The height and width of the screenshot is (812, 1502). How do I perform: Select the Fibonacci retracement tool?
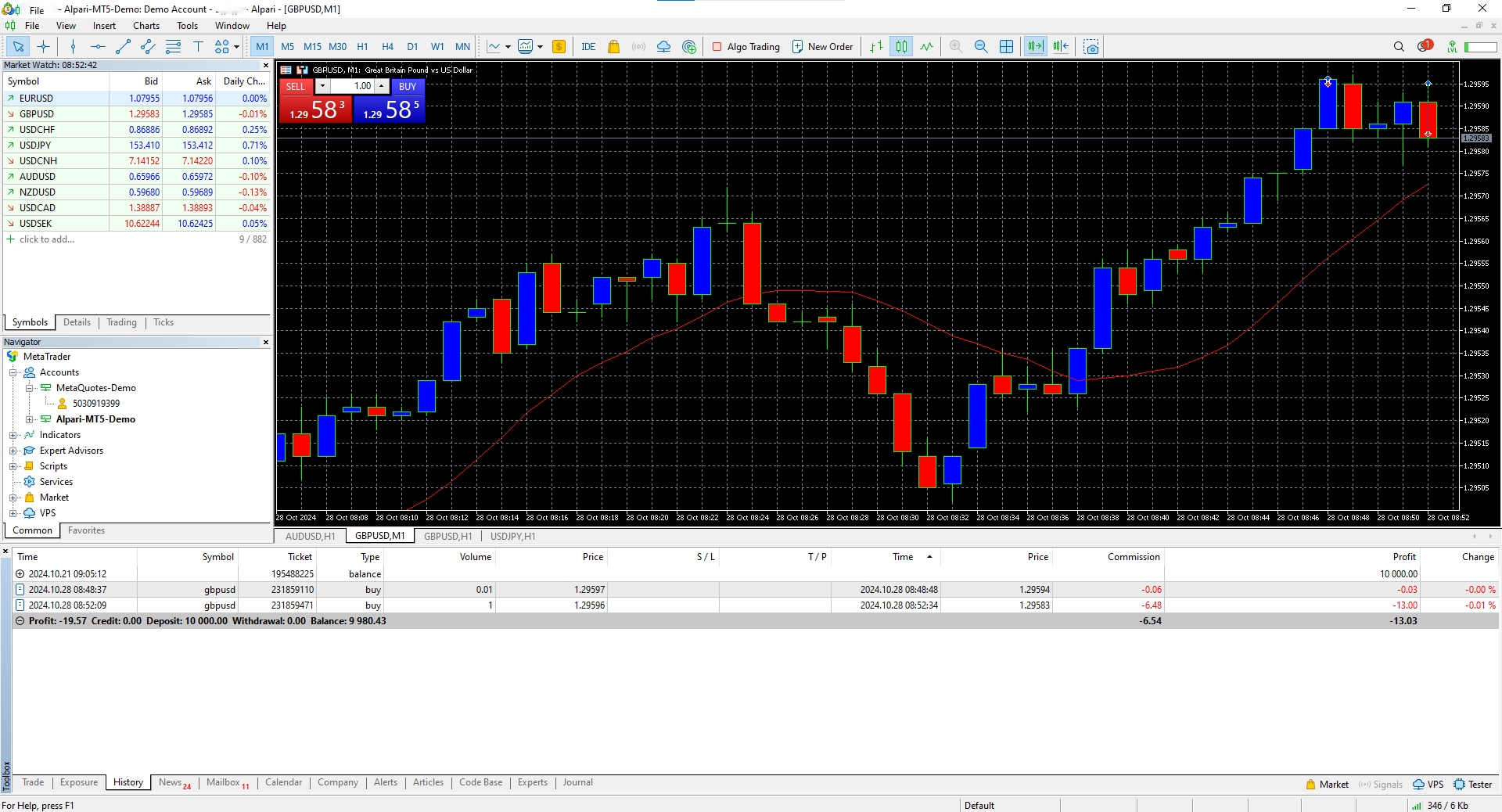coord(173,47)
